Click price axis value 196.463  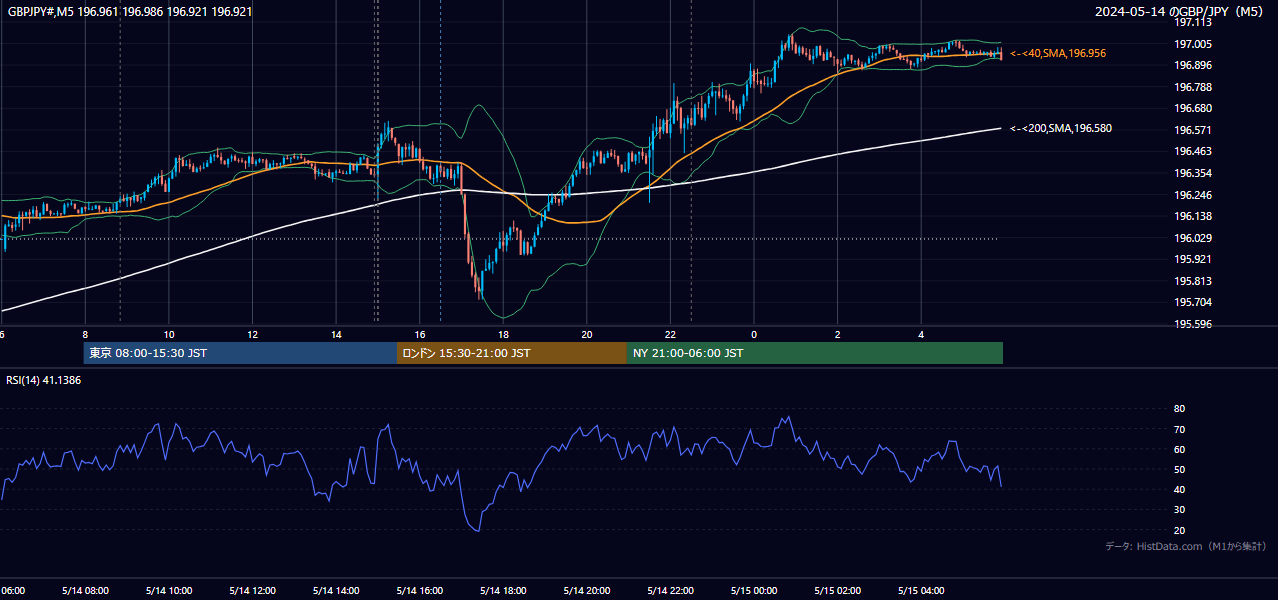point(1193,151)
